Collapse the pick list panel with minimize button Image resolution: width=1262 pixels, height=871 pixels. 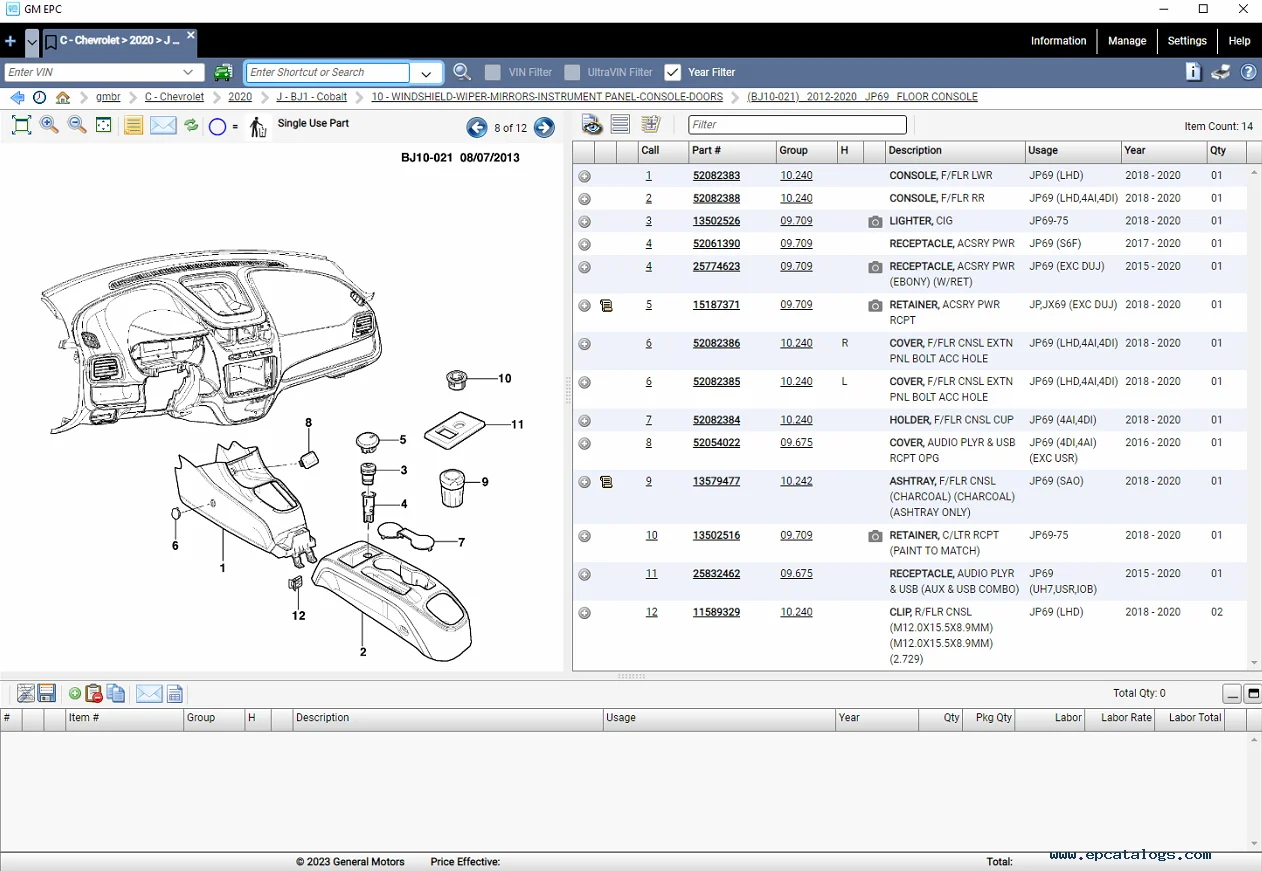click(x=1232, y=694)
